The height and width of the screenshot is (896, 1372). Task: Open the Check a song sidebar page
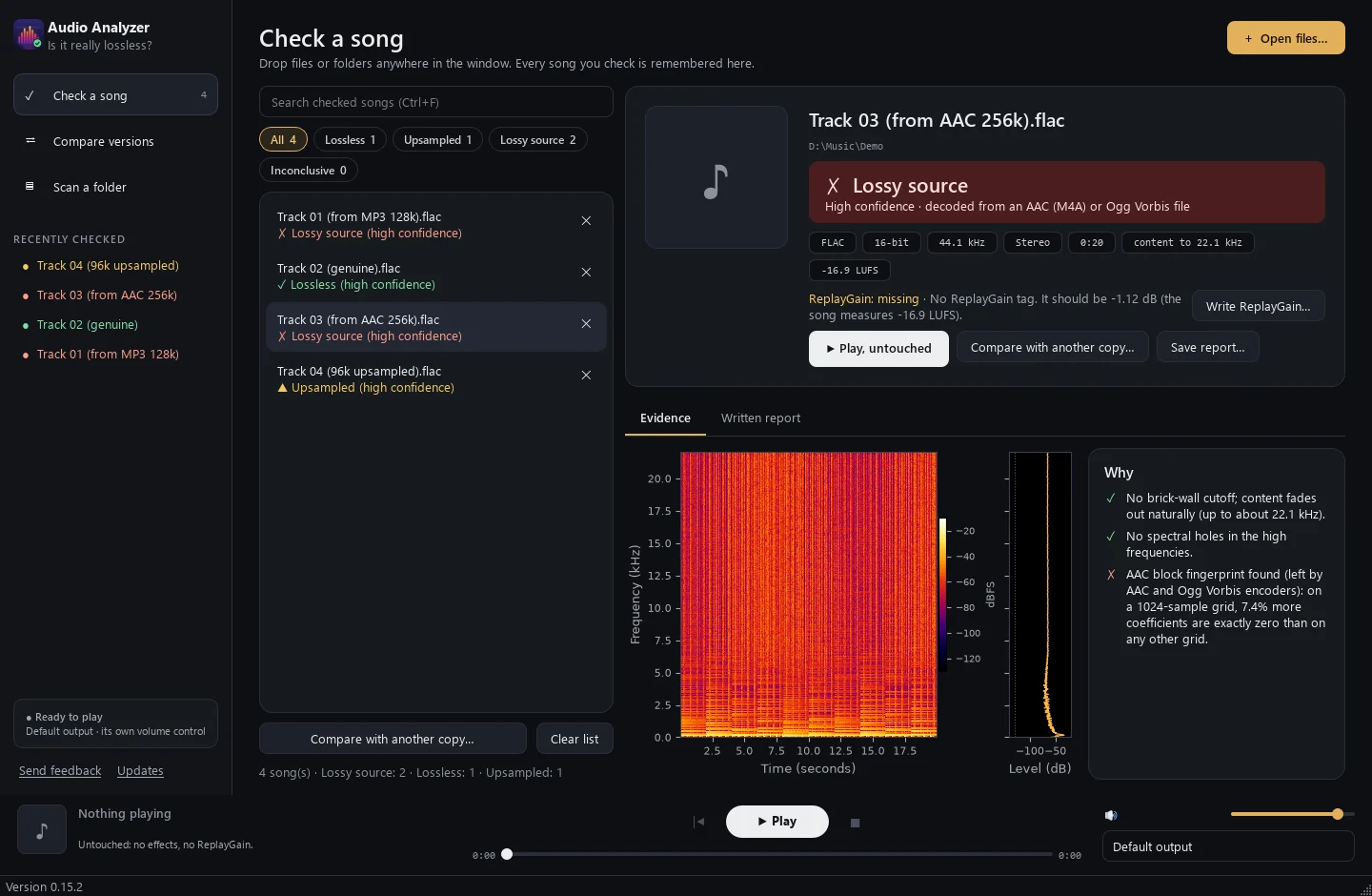[115, 95]
